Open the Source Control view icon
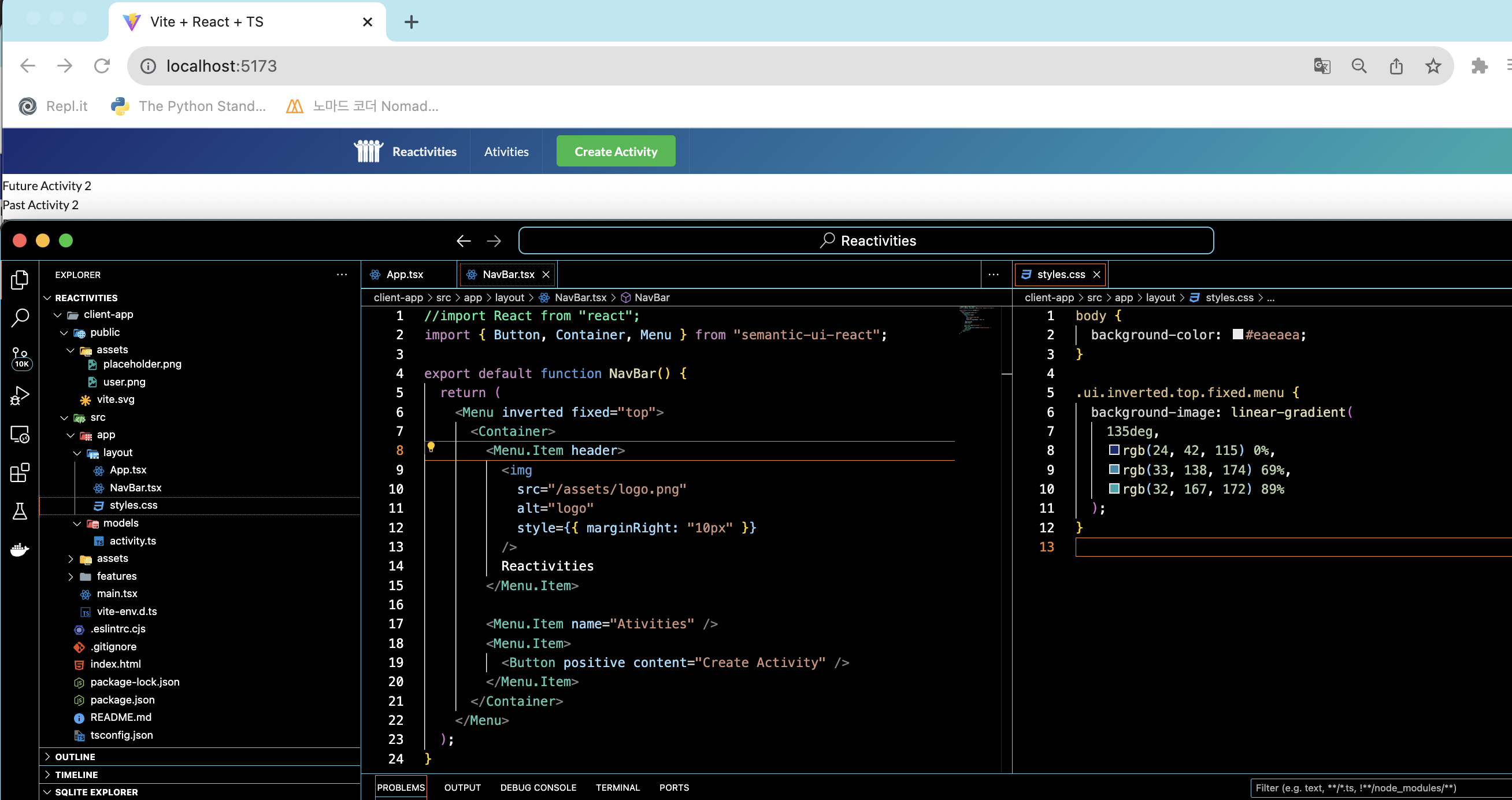The height and width of the screenshot is (800, 1512). tap(20, 355)
